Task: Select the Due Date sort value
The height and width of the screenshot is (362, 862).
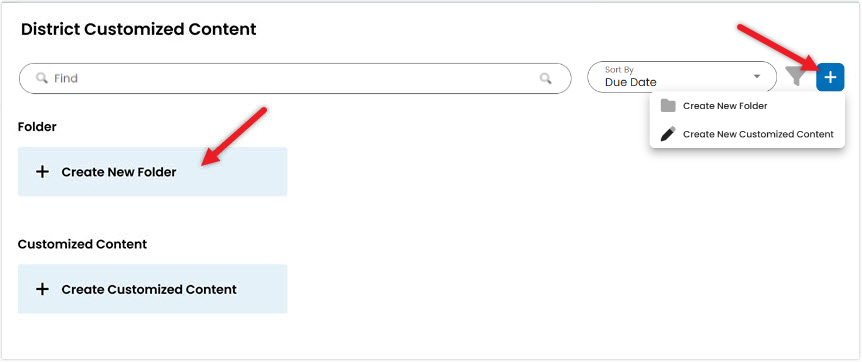Action: point(631,83)
